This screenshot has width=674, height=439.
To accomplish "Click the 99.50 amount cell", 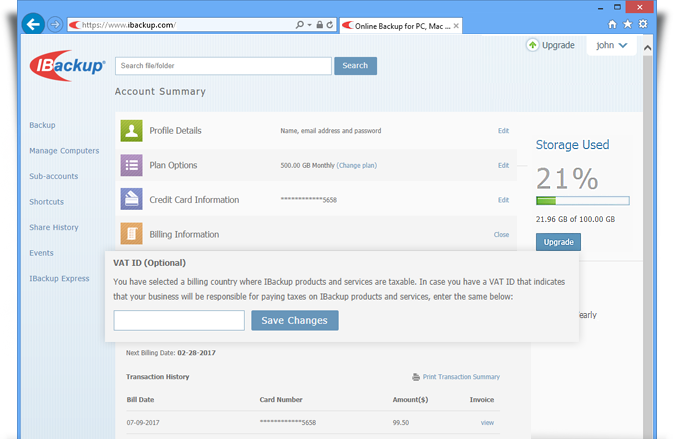I will pos(401,423).
